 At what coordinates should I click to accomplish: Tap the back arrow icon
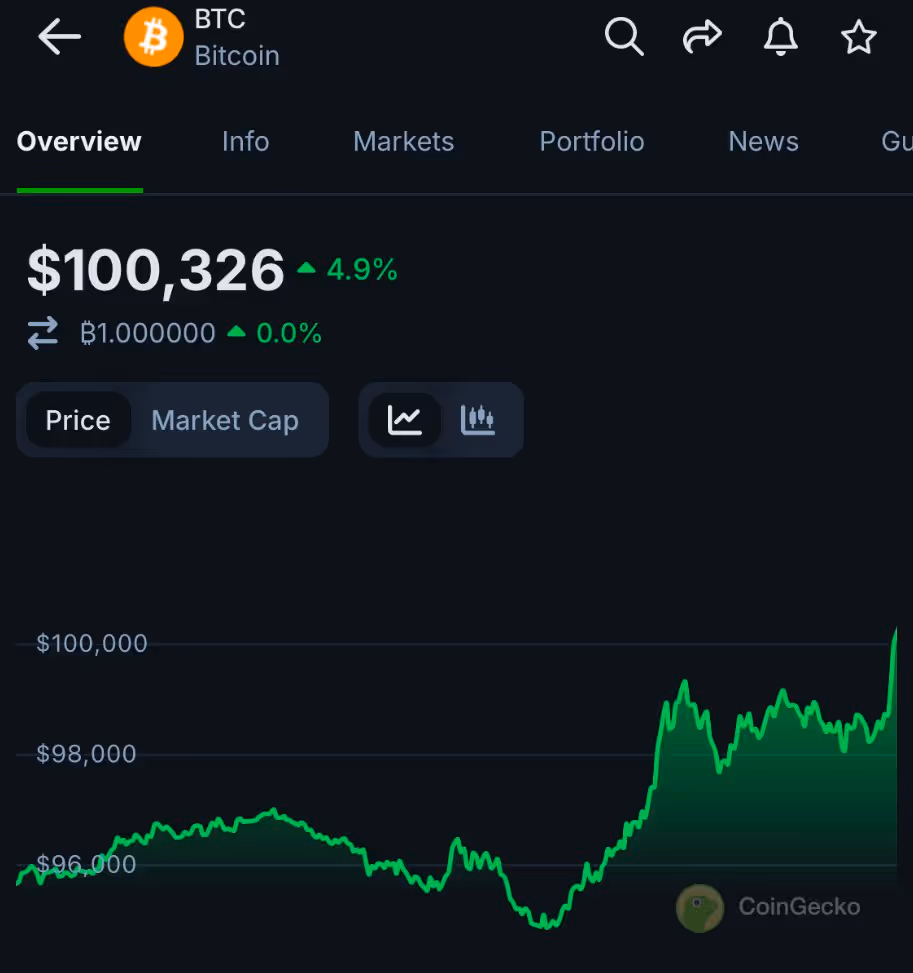[59, 38]
